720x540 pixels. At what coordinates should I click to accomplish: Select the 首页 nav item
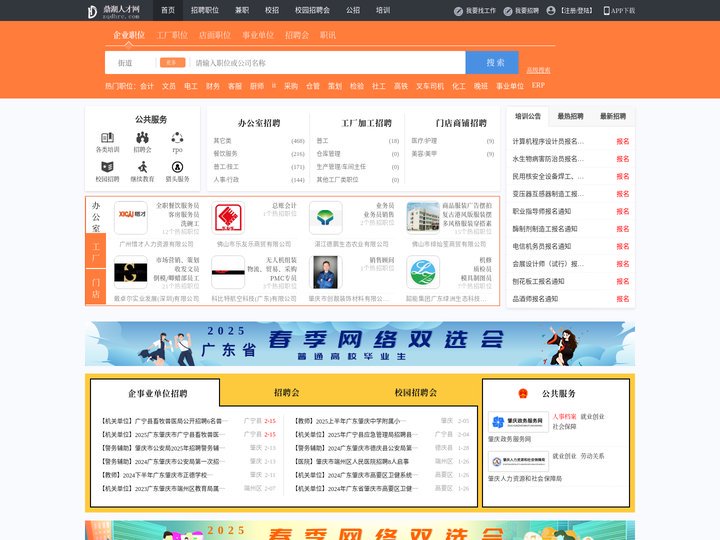coord(168,10)
